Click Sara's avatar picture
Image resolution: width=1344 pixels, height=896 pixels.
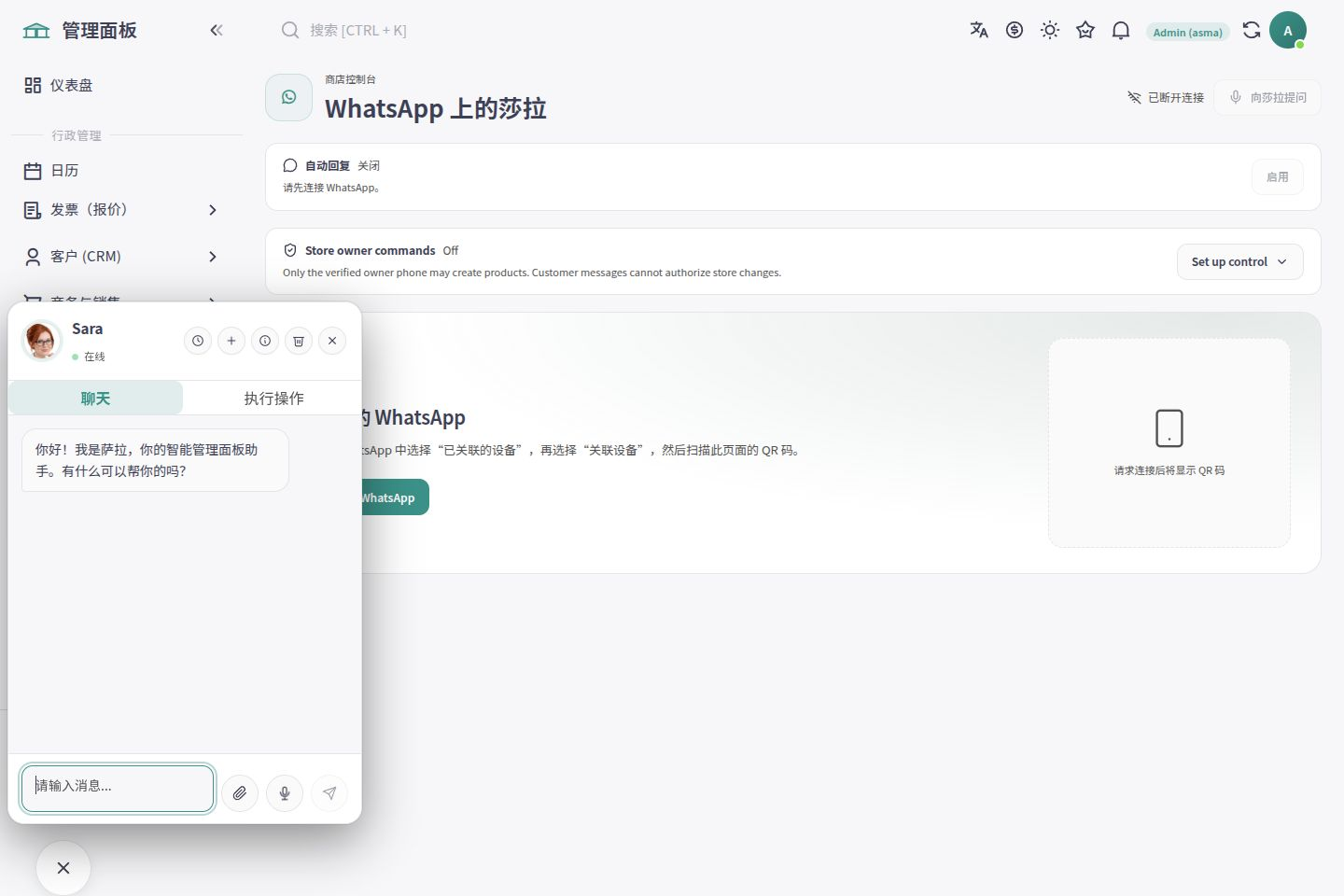pyautogui.click(x=42, y=341)
